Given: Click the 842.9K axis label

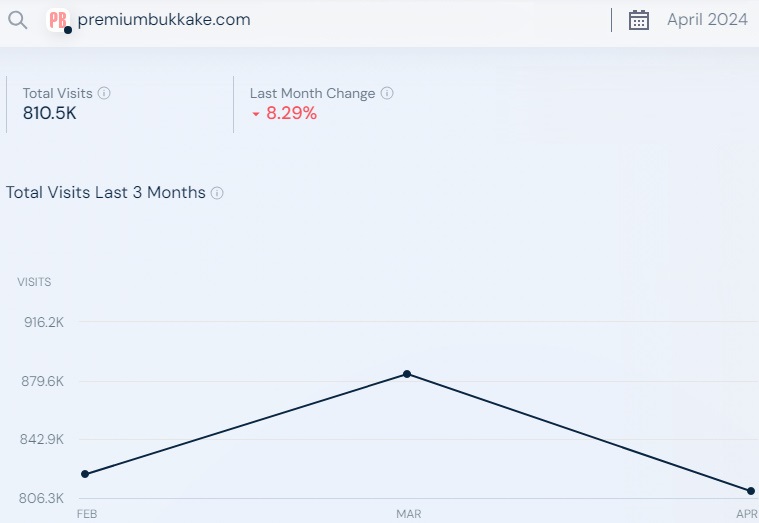Looking at the screenshot, I should pos(42,439).
